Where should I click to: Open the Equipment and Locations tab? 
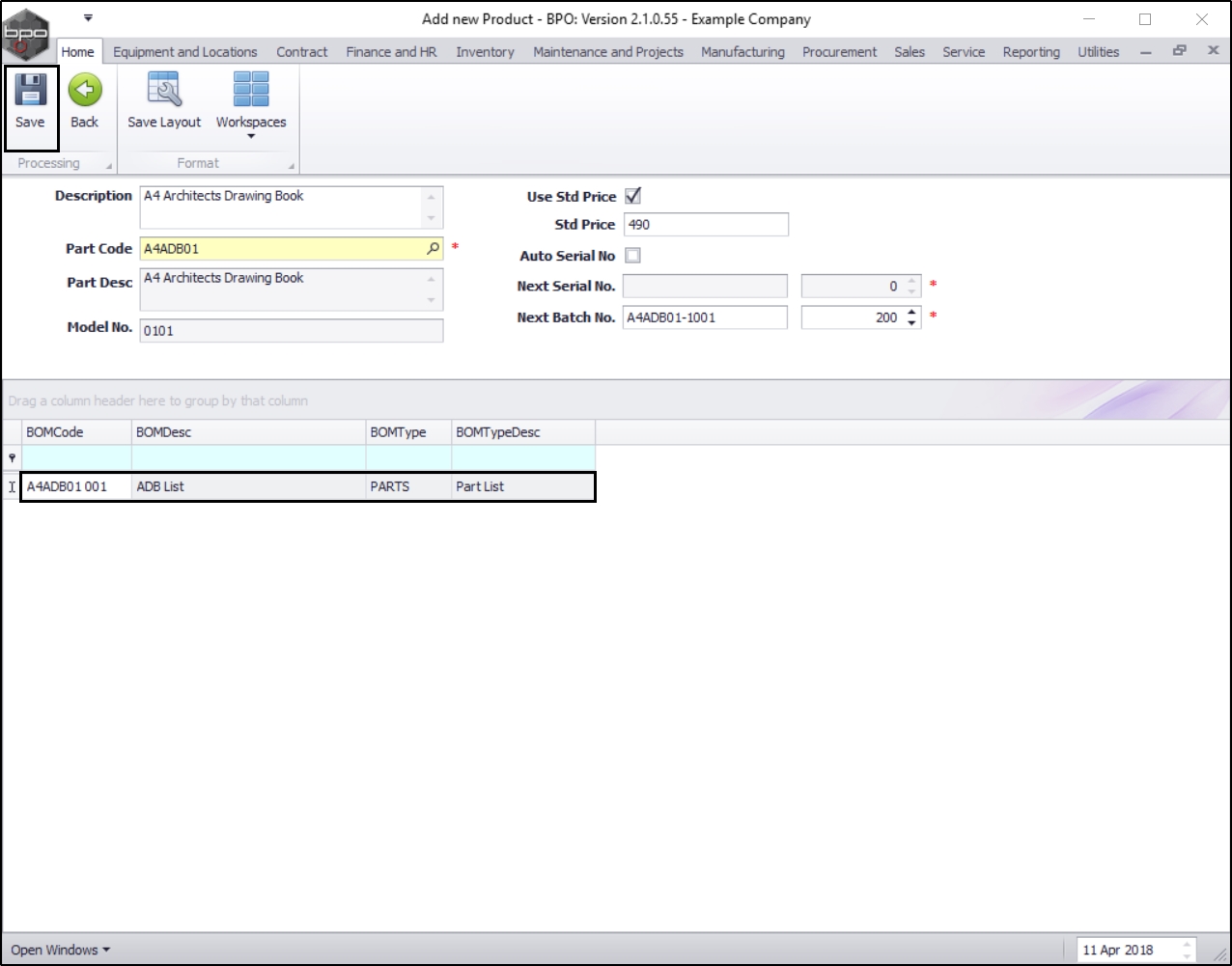pyautogui.click(x=185, y=52)
